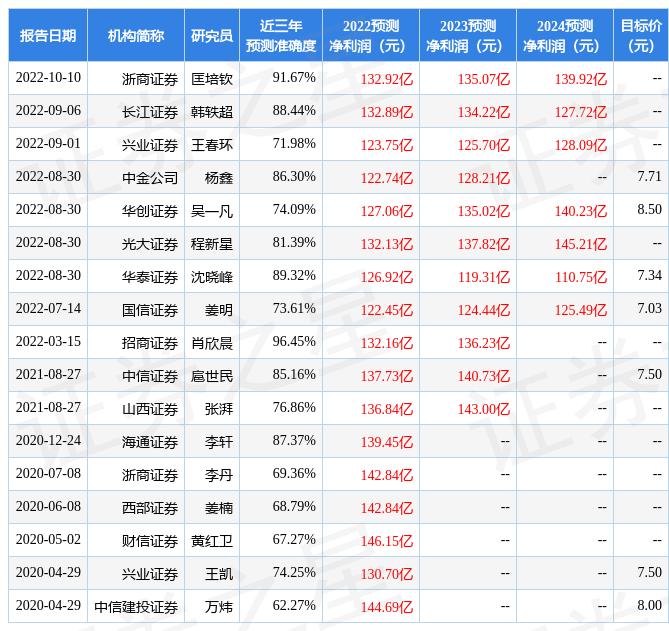Click researcher 王春环
Screen dimensions: 669x631
212,145
